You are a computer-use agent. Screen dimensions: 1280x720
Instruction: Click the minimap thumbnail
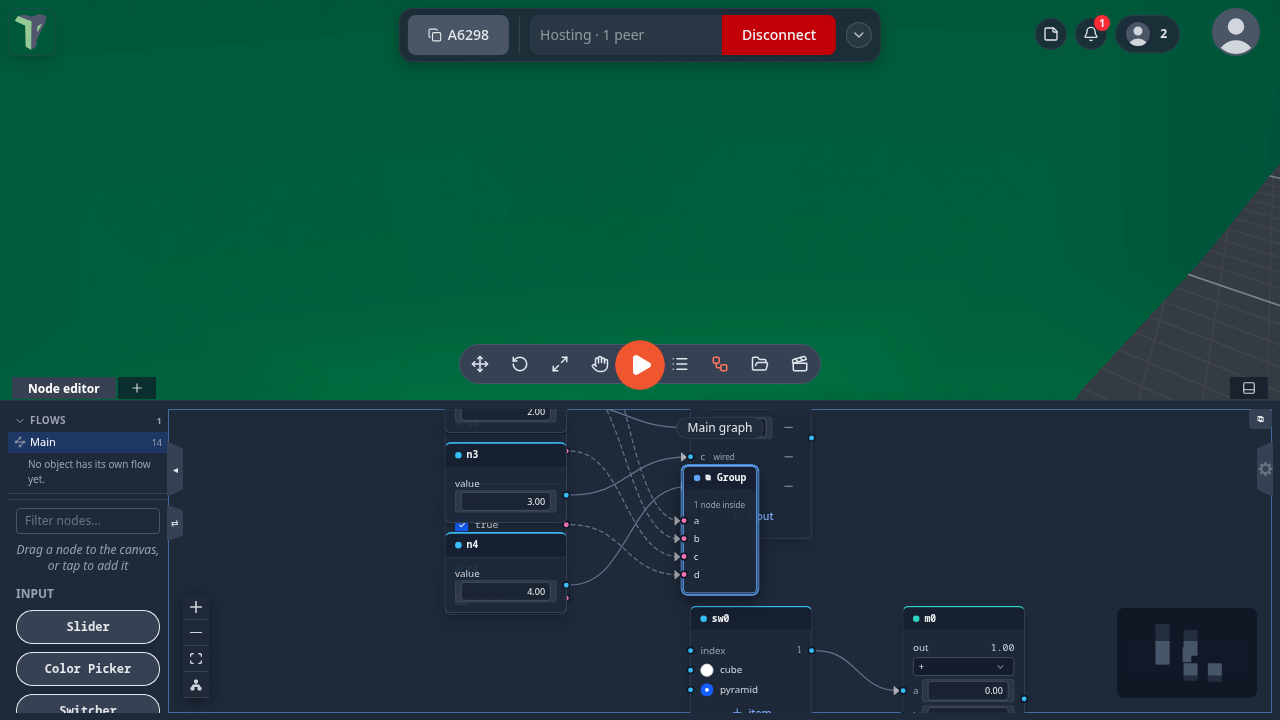click(x=1187, y=653)
